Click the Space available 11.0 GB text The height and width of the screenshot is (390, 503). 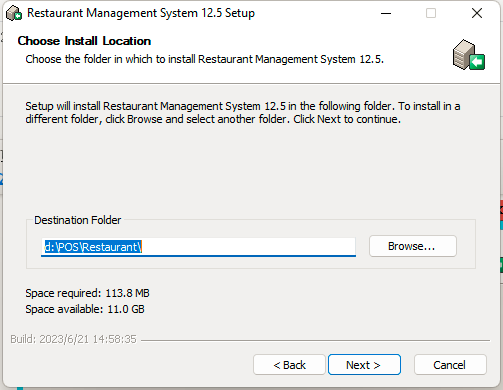point(85,309)
